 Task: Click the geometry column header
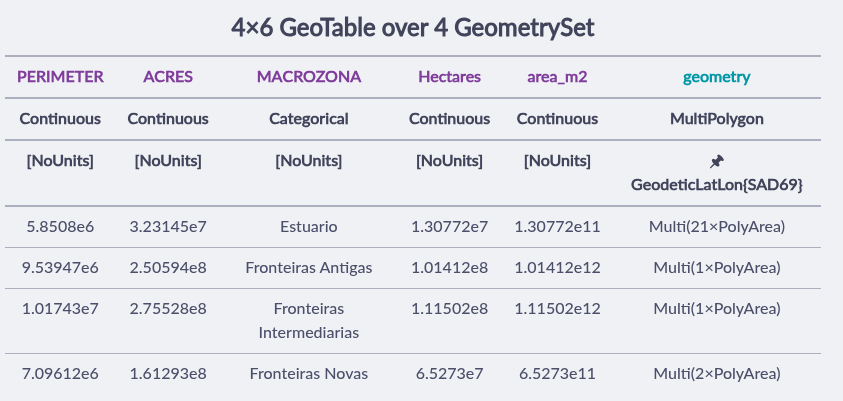[x=717, y=77]
